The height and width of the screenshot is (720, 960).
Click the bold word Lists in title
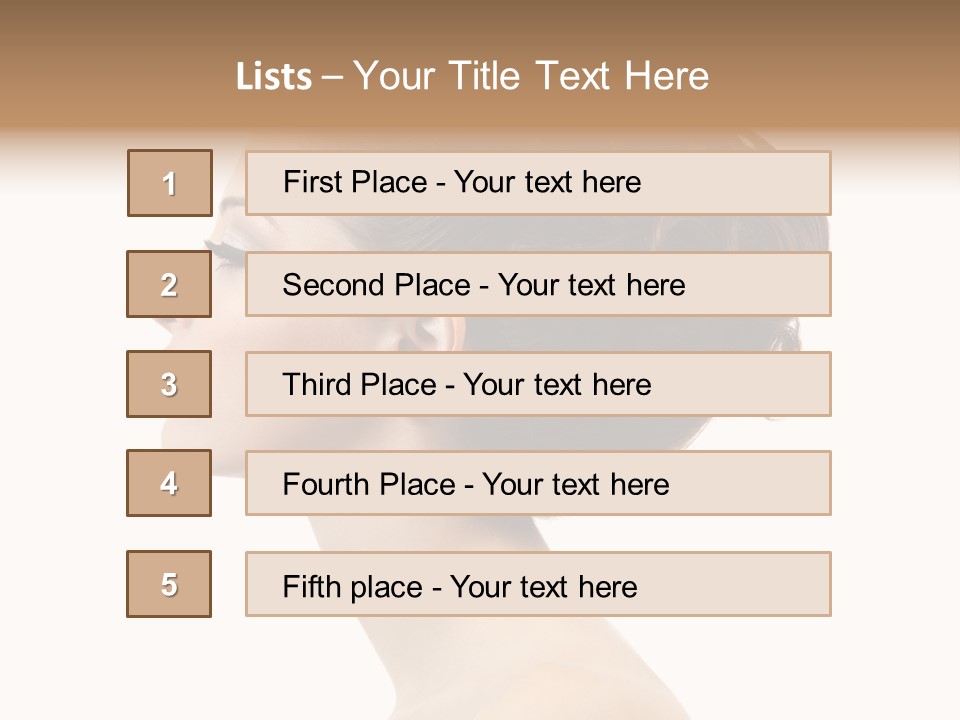274,77
